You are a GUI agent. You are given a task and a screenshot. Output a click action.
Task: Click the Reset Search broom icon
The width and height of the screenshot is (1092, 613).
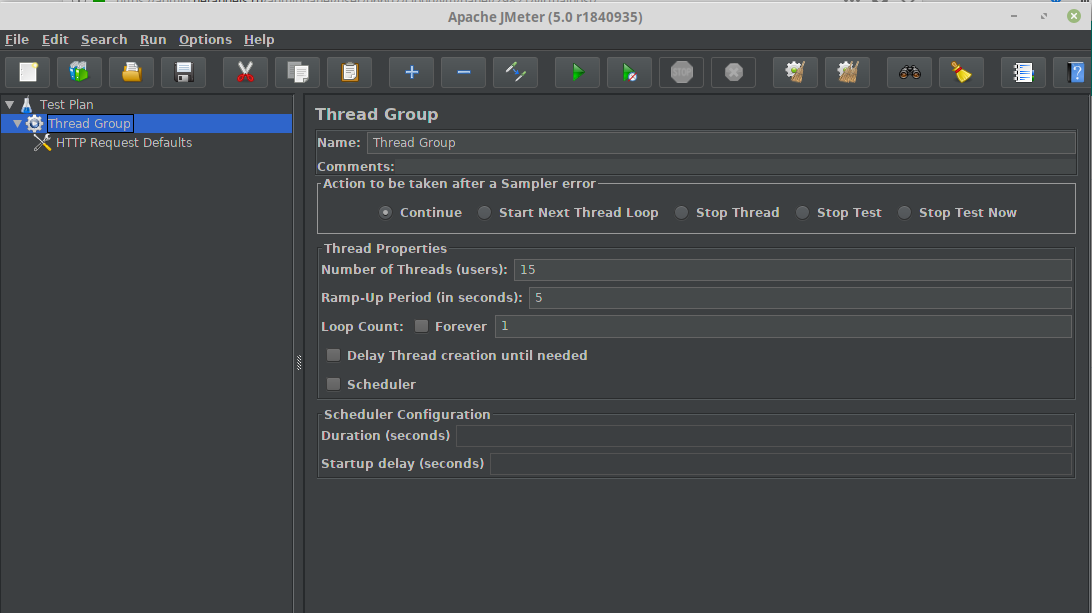[962, 72]
